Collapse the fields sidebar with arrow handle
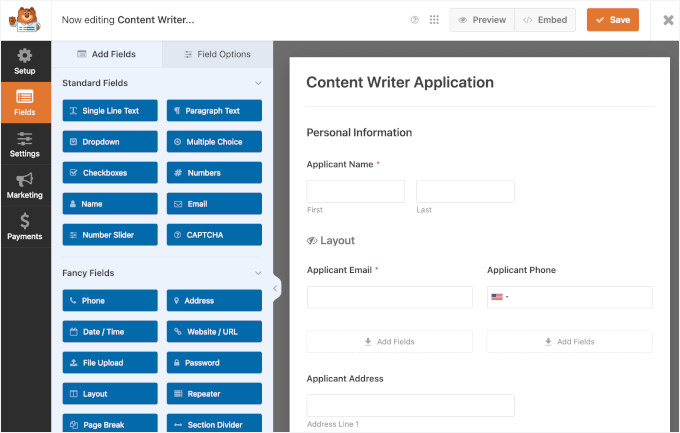The image size is (680, 433). click(x=275, y=288)
